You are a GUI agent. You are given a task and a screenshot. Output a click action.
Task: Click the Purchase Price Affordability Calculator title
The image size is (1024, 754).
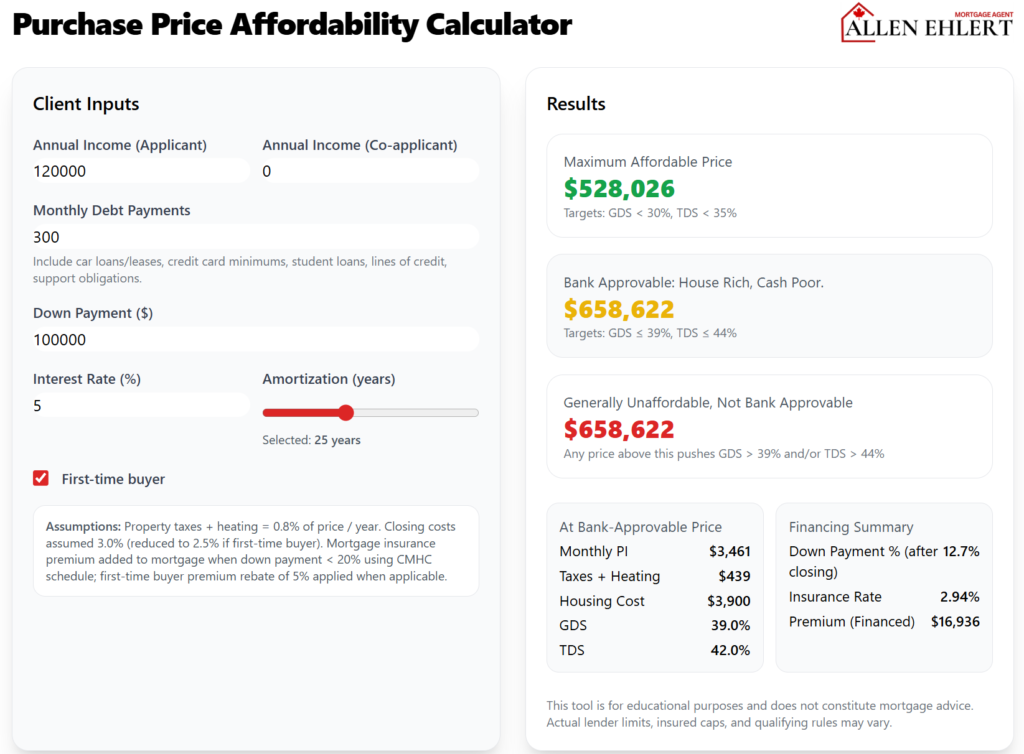click(x=291, y=24)
